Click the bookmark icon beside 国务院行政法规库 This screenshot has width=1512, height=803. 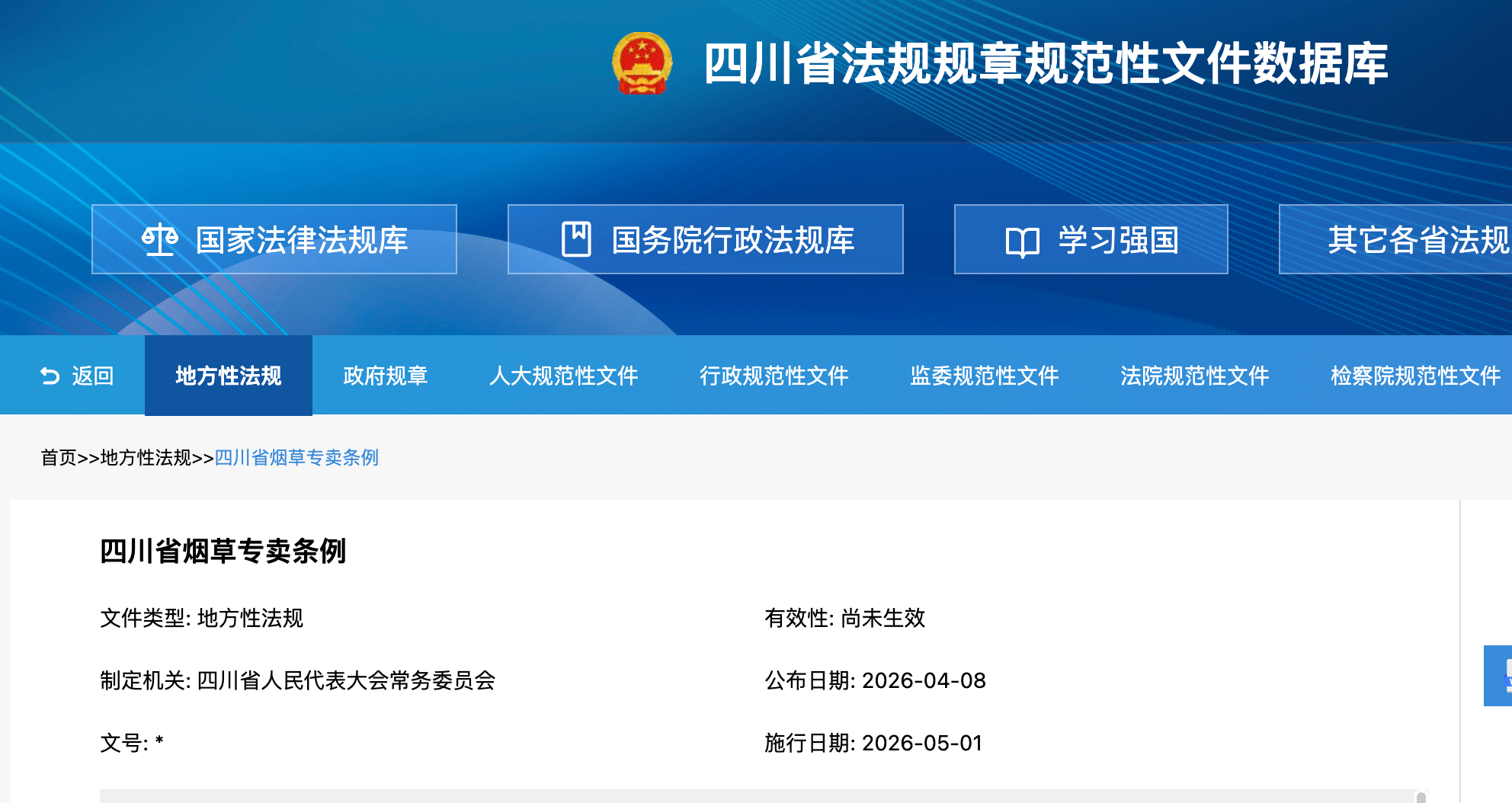(576, 239)
